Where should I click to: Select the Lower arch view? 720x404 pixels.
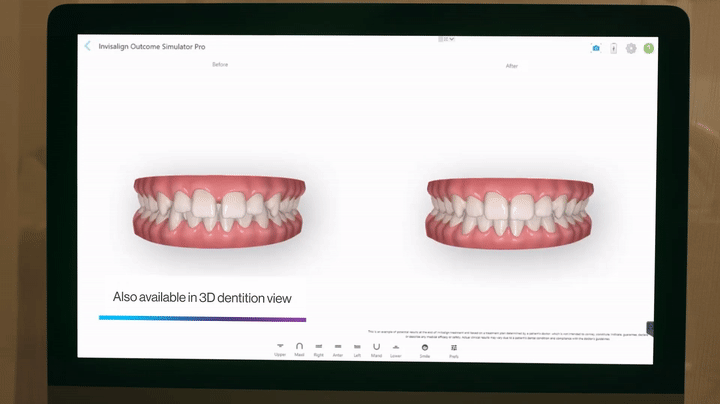pos(396,347)
